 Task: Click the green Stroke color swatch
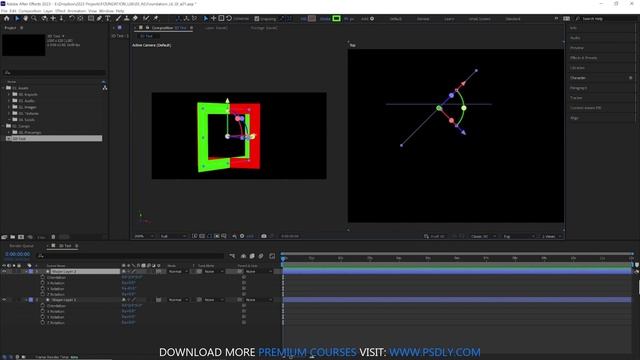[336, 18]
